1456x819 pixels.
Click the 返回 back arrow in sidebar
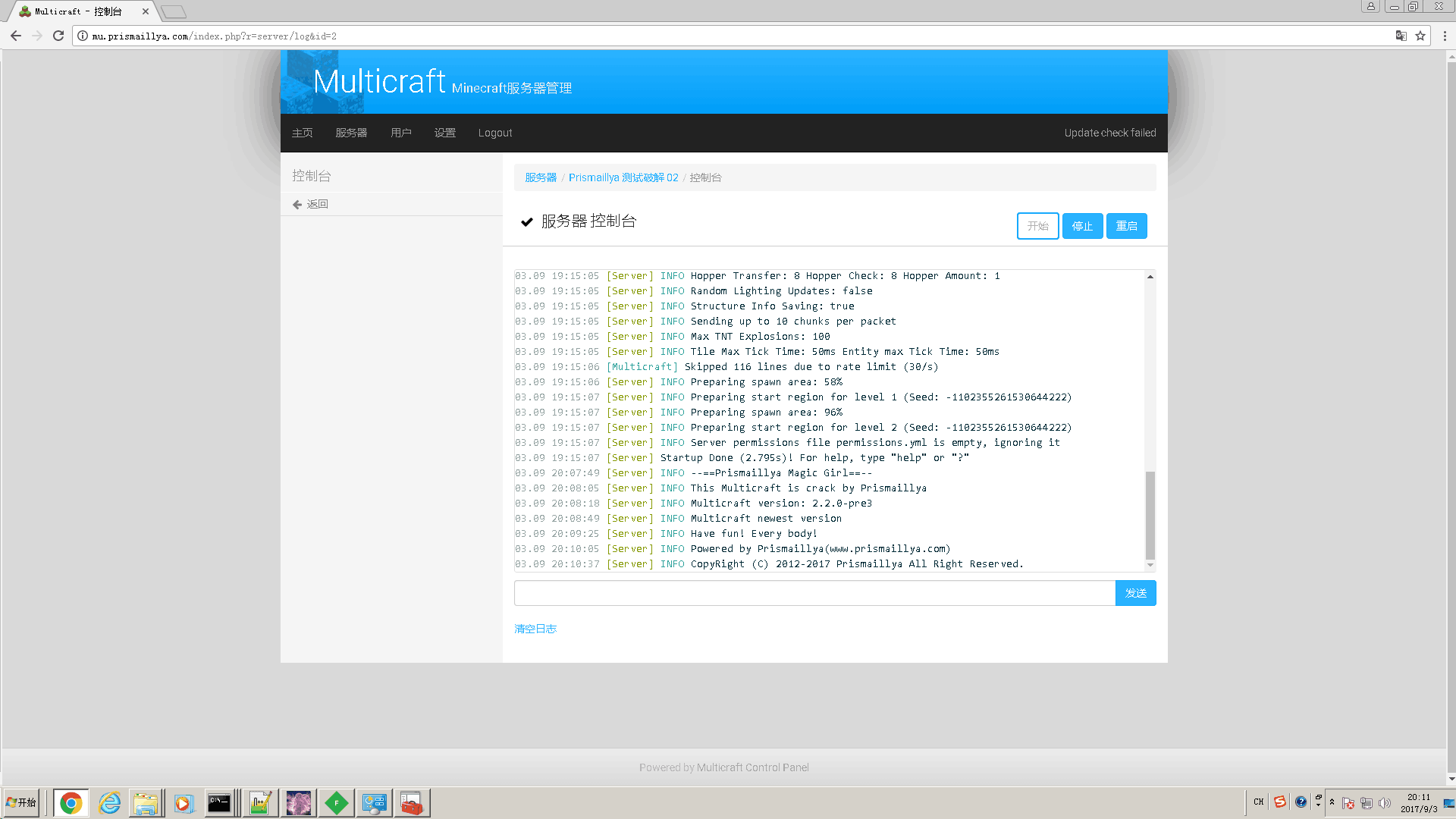coord(297,204)
